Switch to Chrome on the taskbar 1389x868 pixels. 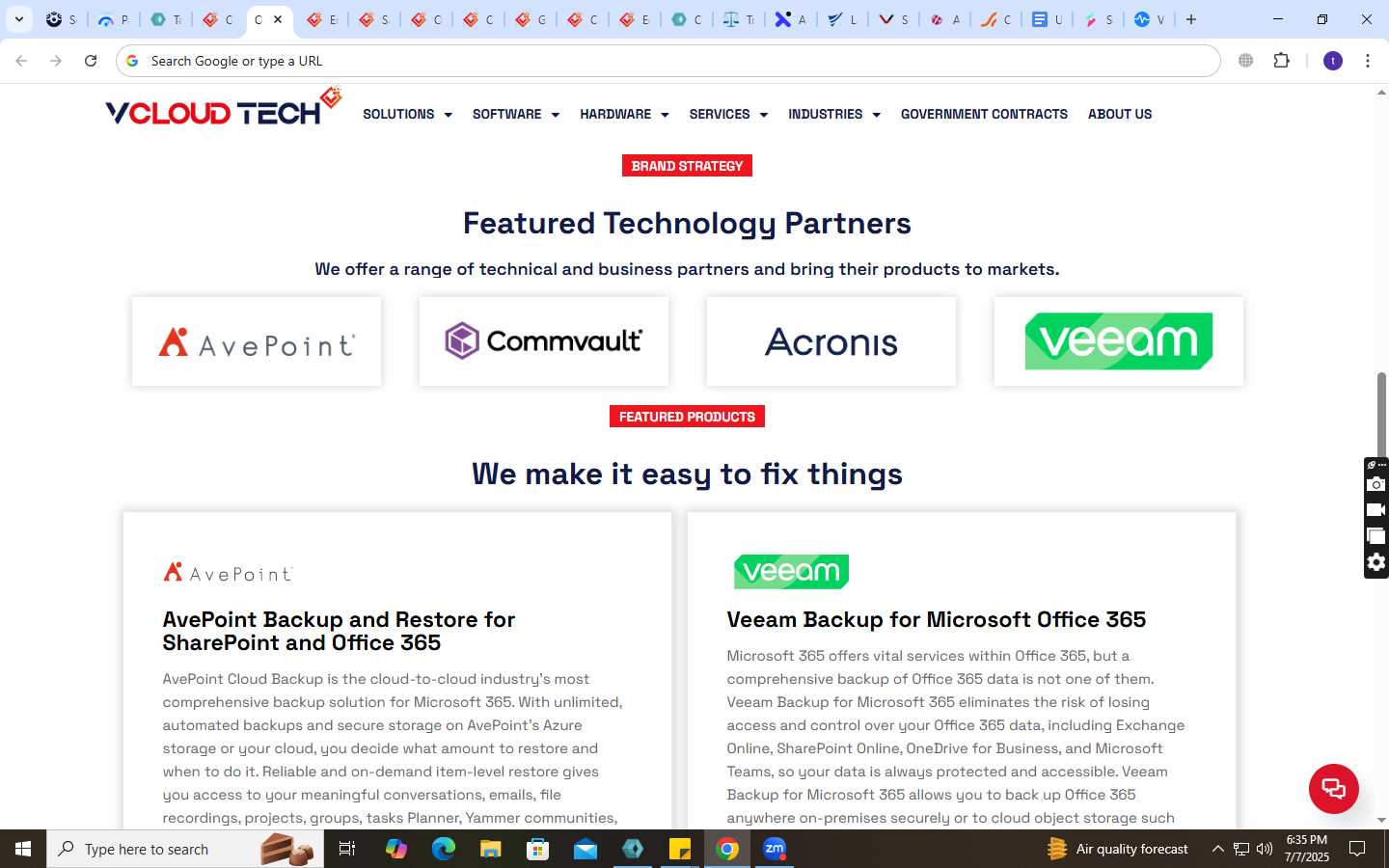(x=727, y=849)
